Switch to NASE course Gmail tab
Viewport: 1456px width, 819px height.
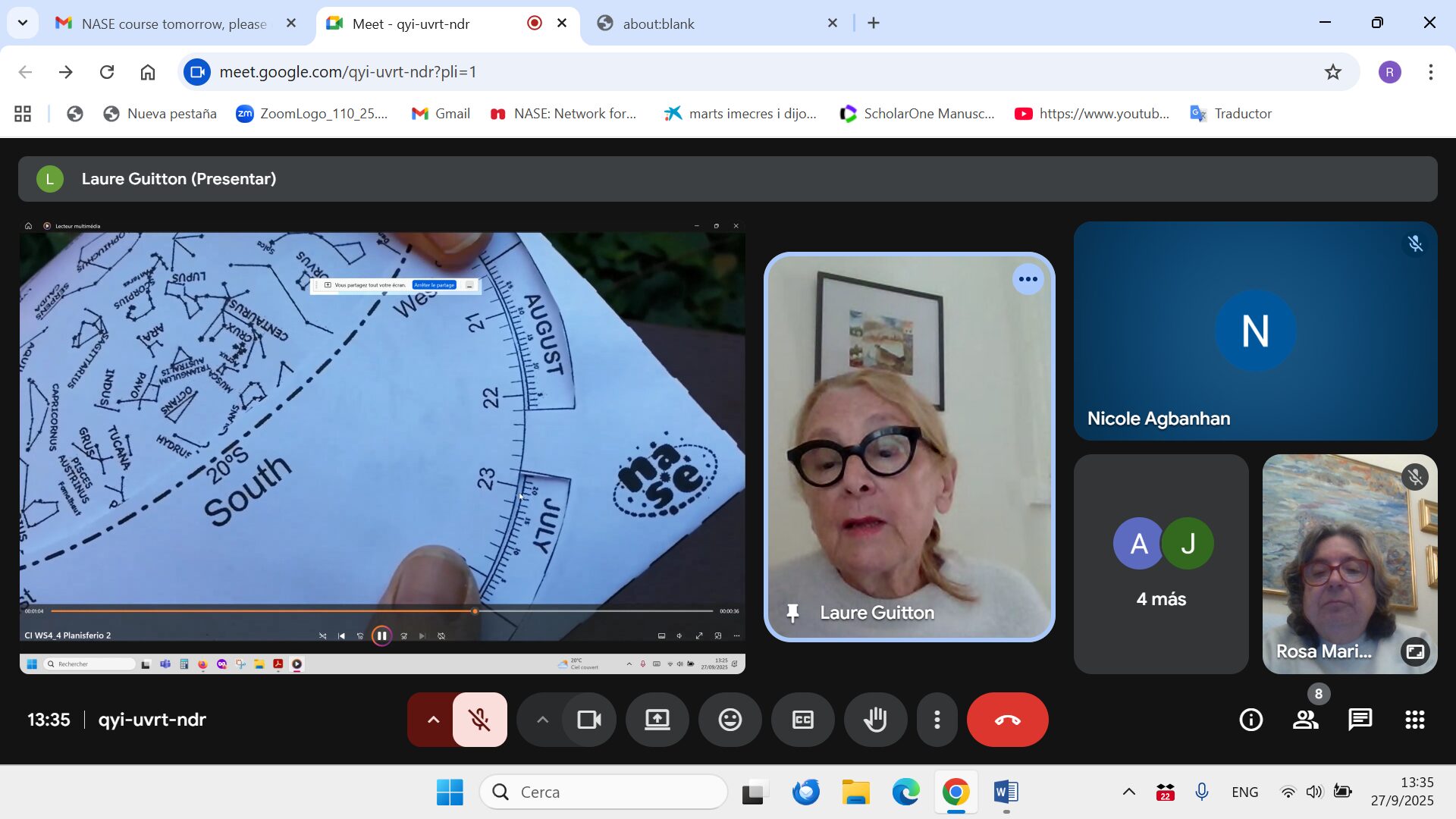[174, 24]
